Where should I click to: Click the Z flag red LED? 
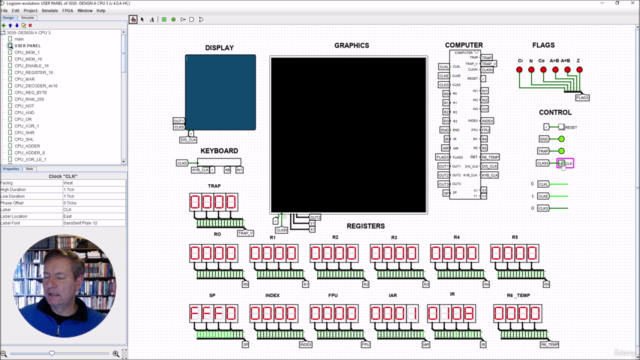580,70
